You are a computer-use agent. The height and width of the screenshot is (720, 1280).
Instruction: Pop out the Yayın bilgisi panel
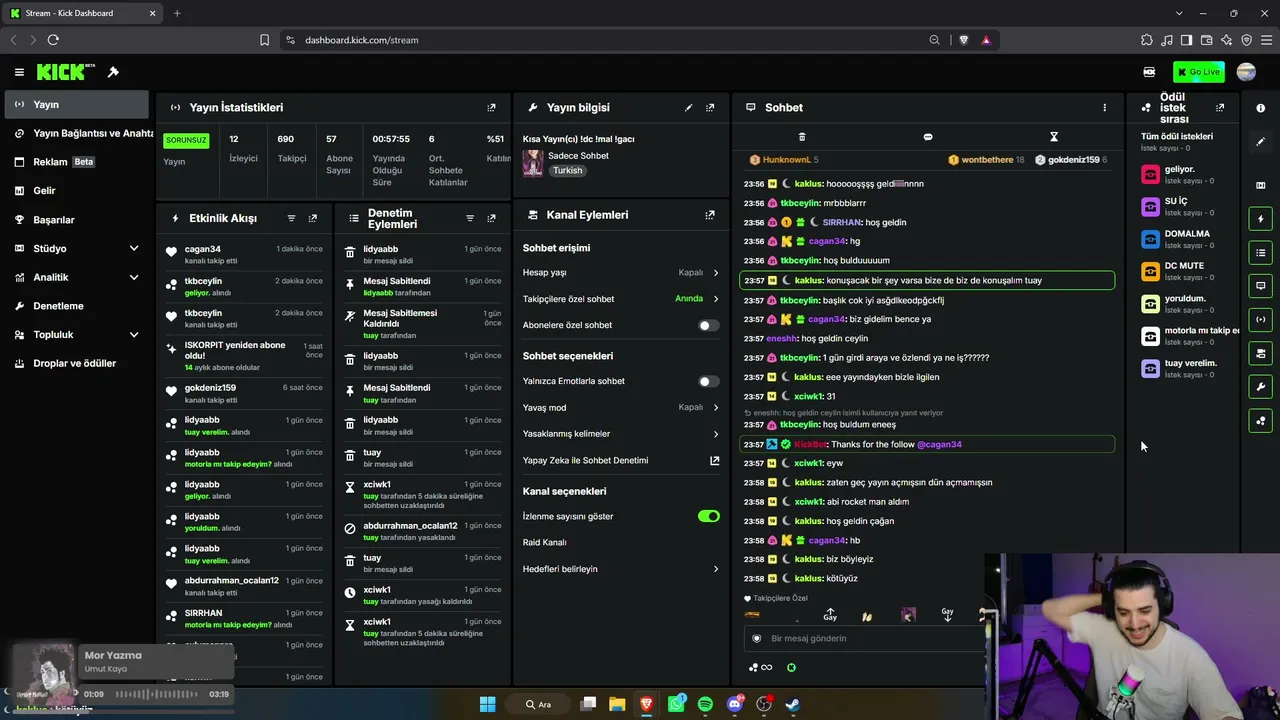point(710,108)
